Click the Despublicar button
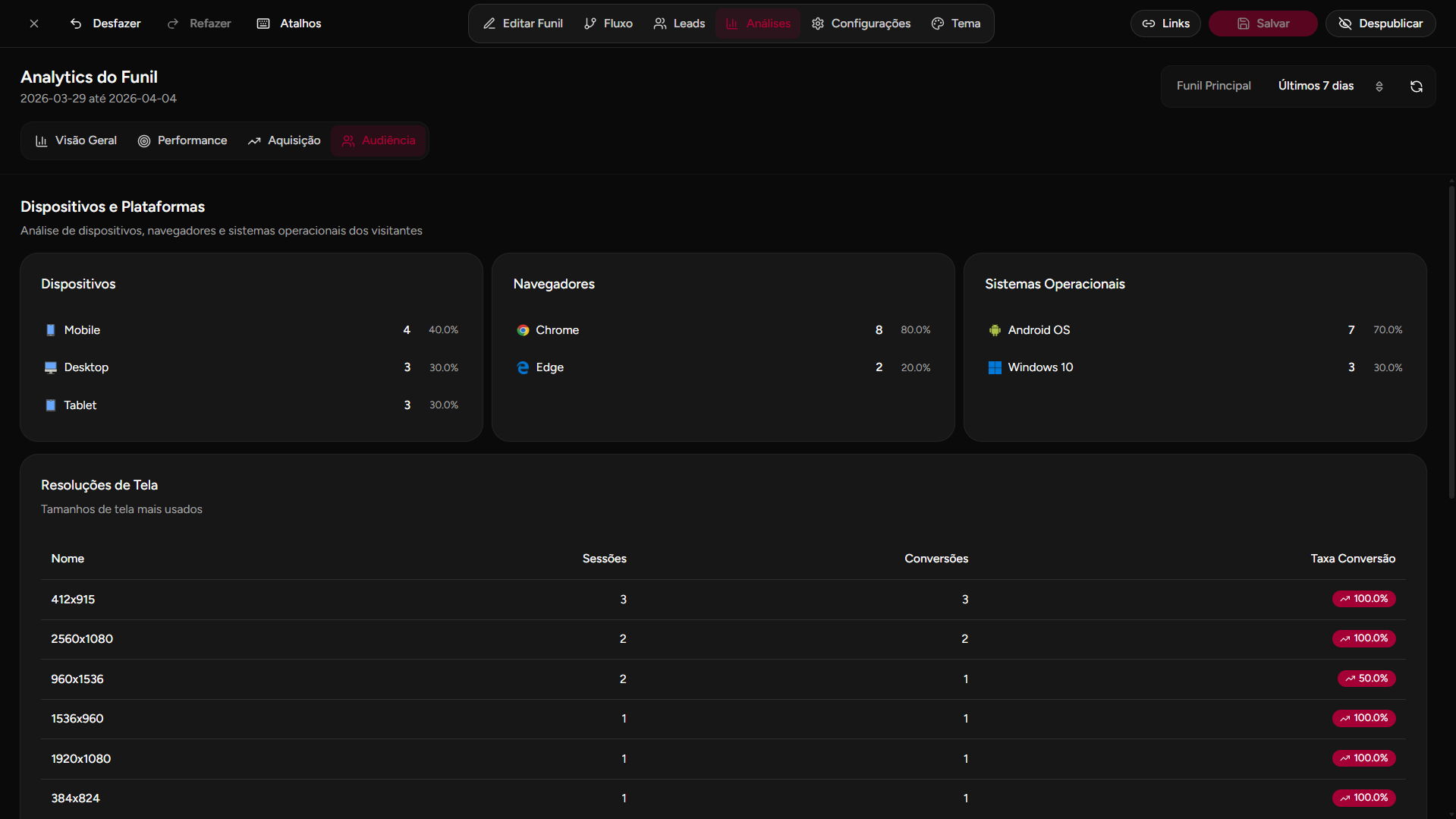The width and height of the screenshot is (1456, 819). [x=1379, y=24]
